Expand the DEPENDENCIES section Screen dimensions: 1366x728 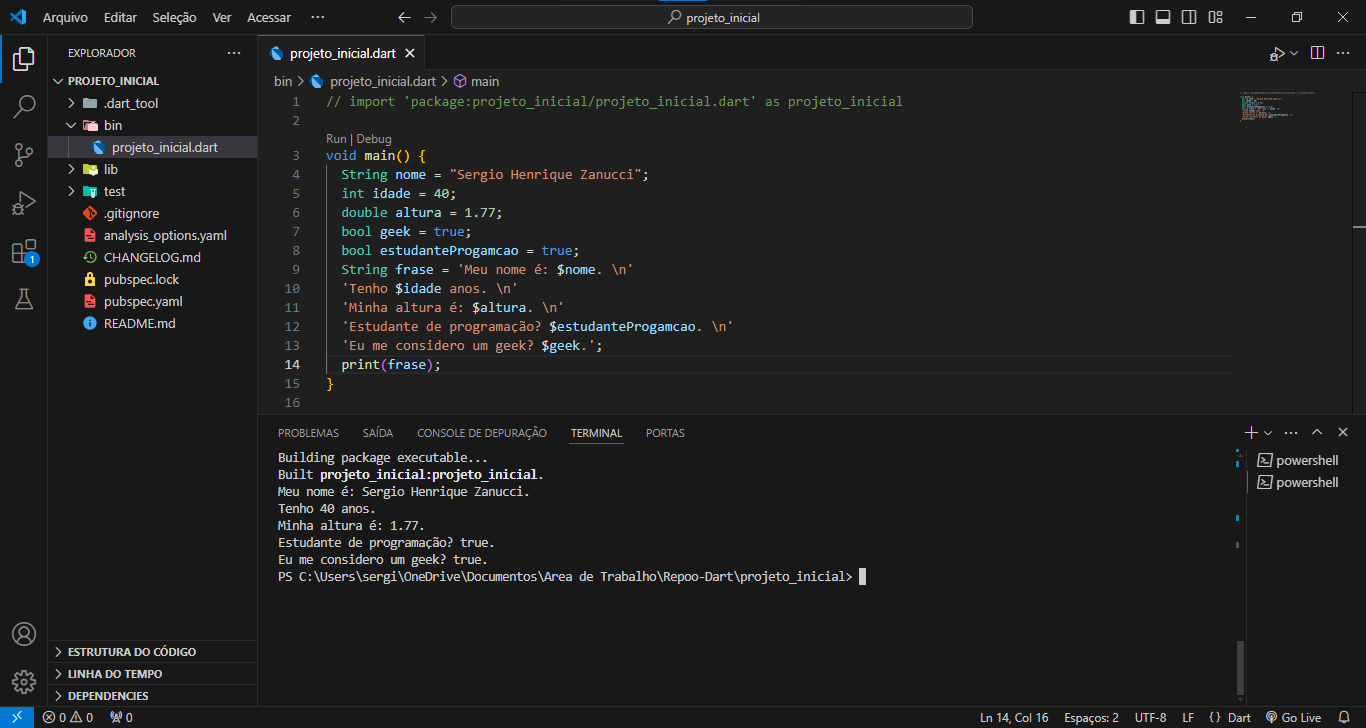(152, 695)
